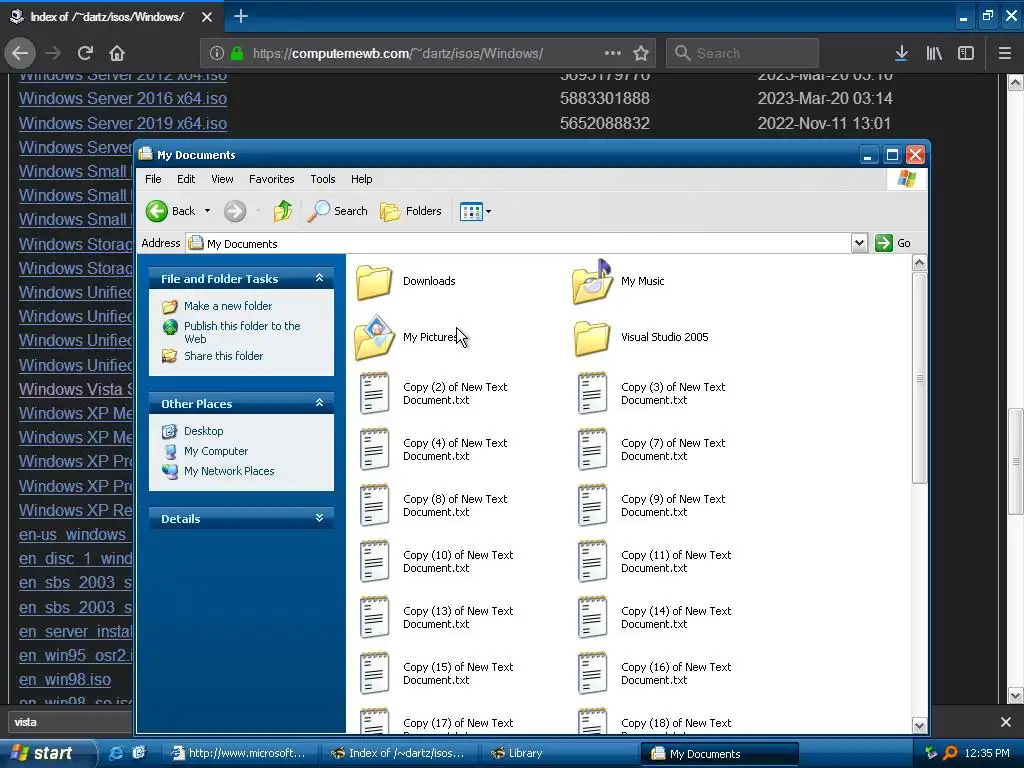Open the Help menu
This screenshot has width=1024, height=768.
361,179
